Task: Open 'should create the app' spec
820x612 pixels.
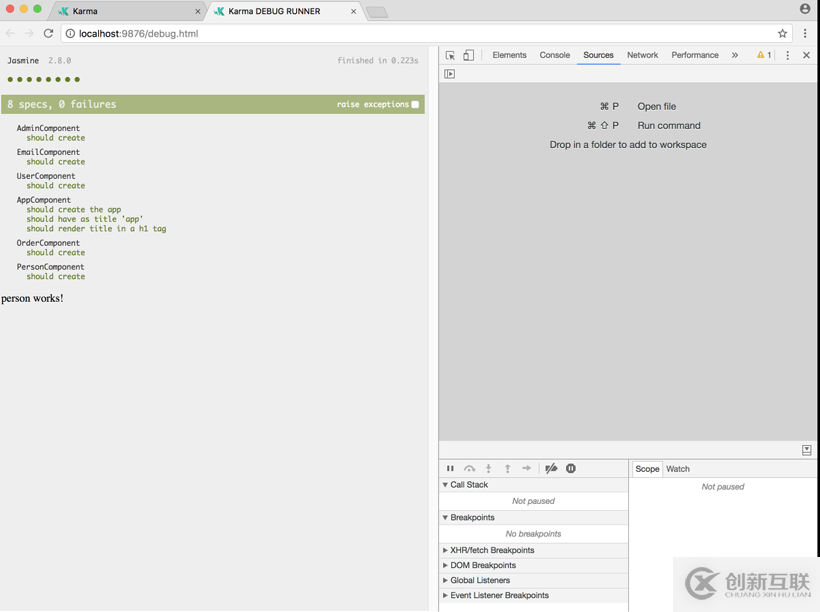Action: click(x=74, y=210)
